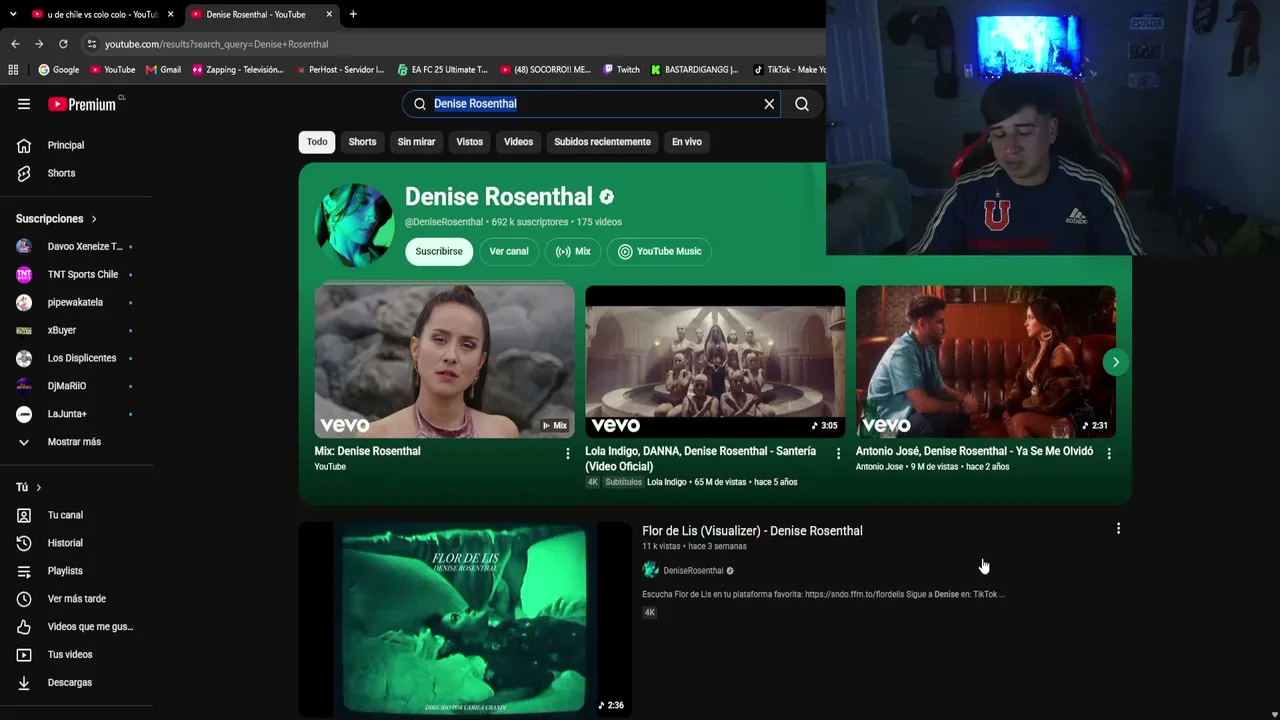This screenshot has height=720, width=1280.
Task: Open Ver más tarde in the sidebar
Action: pyautogui.click(x=76, y=599)
